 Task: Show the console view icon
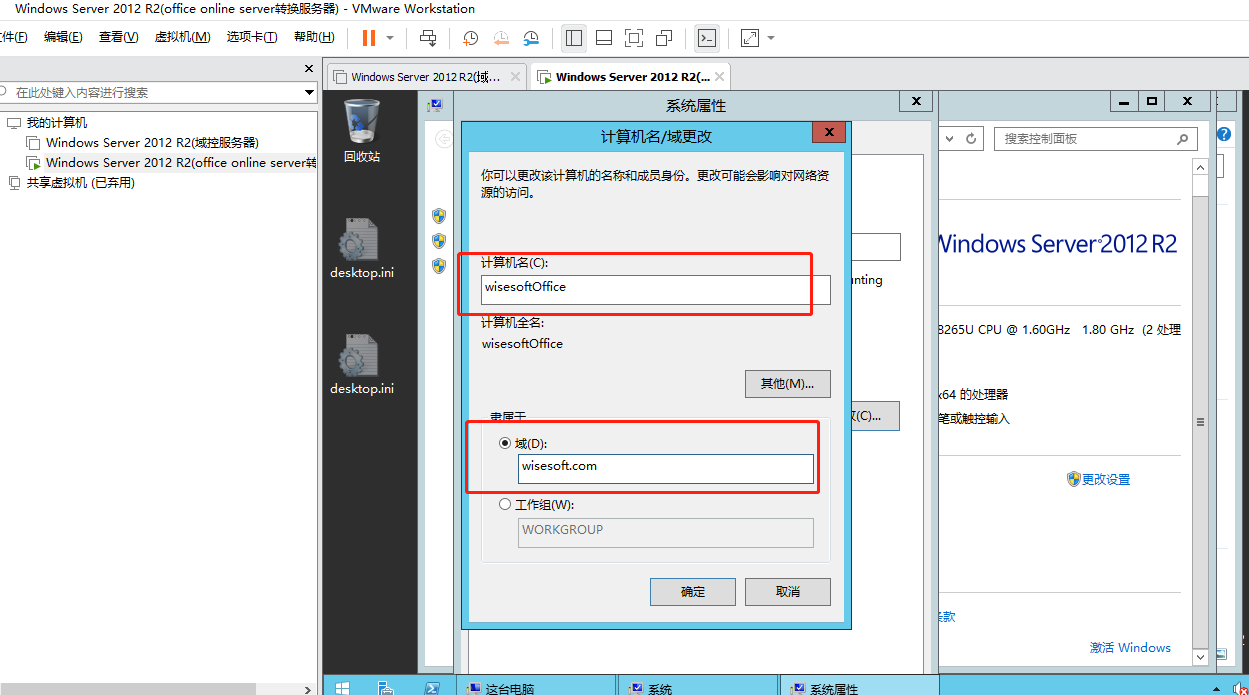pyautogui.click(x=706, y=38)
